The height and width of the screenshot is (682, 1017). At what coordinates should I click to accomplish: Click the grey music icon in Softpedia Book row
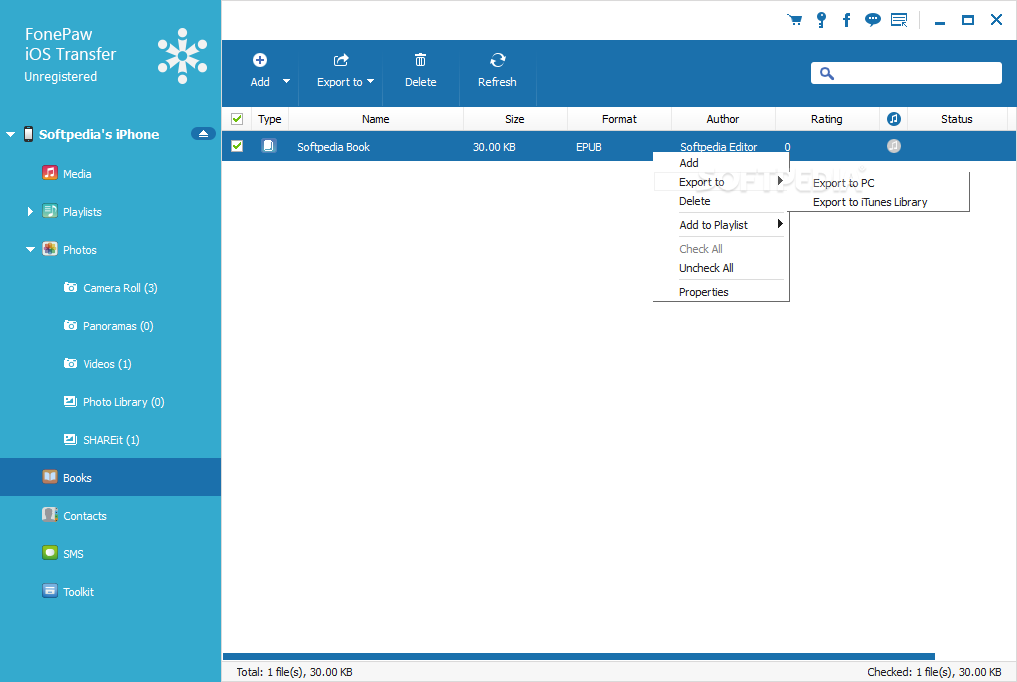tap(894, 146)
